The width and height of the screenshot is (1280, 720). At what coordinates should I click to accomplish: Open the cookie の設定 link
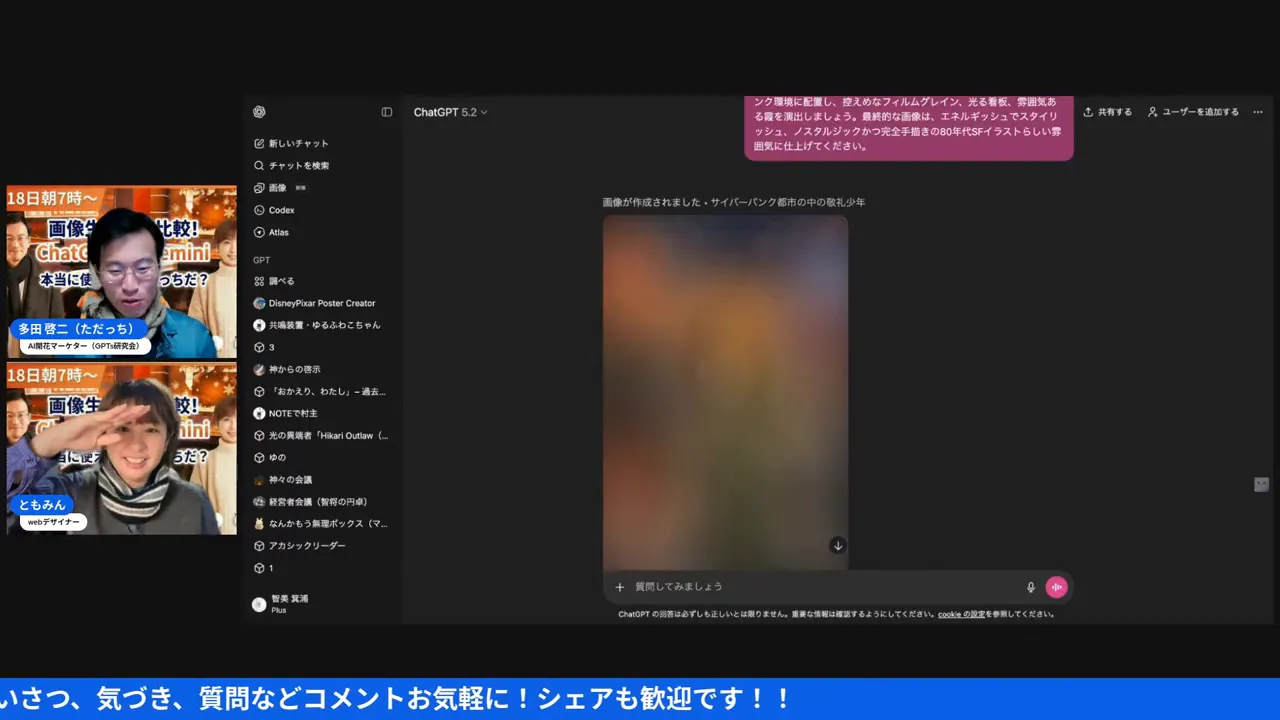pyautogui.click(x=963, y=613)
